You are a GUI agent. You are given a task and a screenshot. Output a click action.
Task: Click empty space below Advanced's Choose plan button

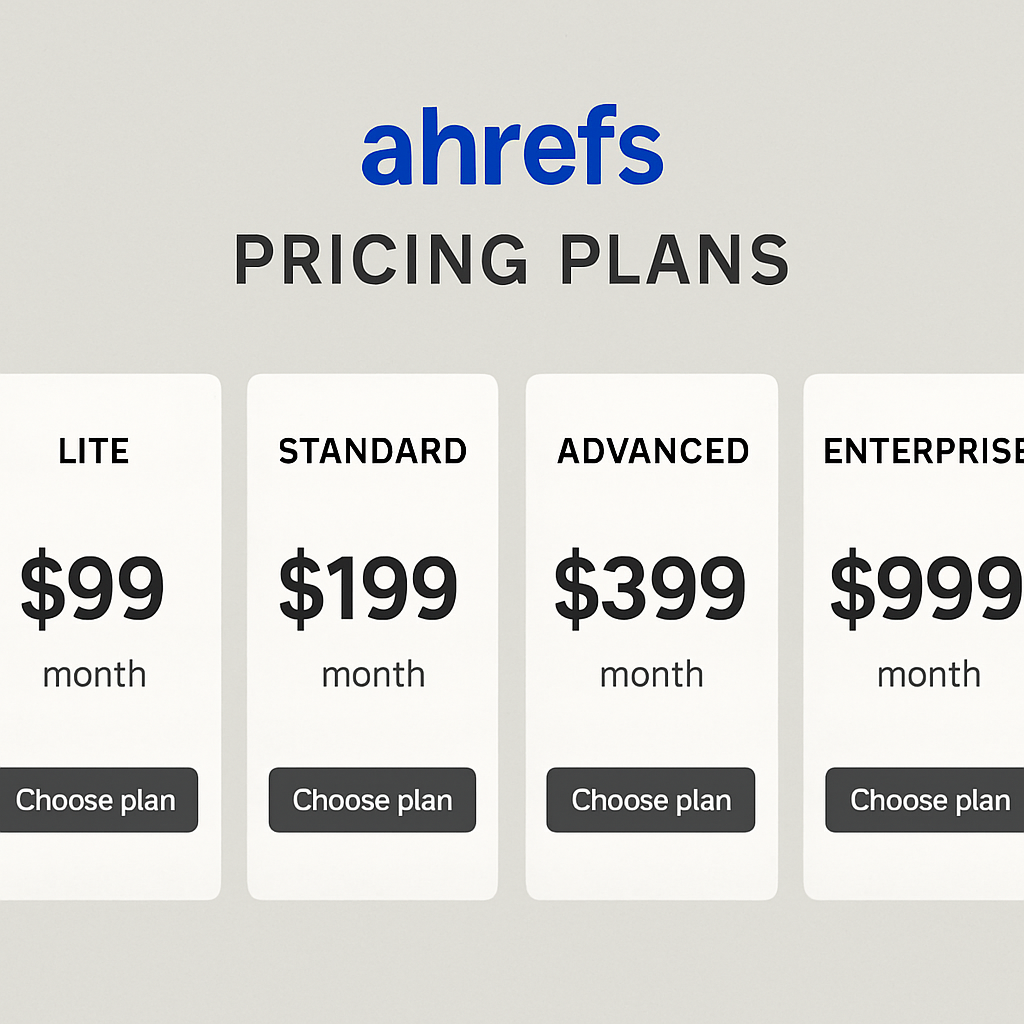pyautogui.click(x=651, y=866)
